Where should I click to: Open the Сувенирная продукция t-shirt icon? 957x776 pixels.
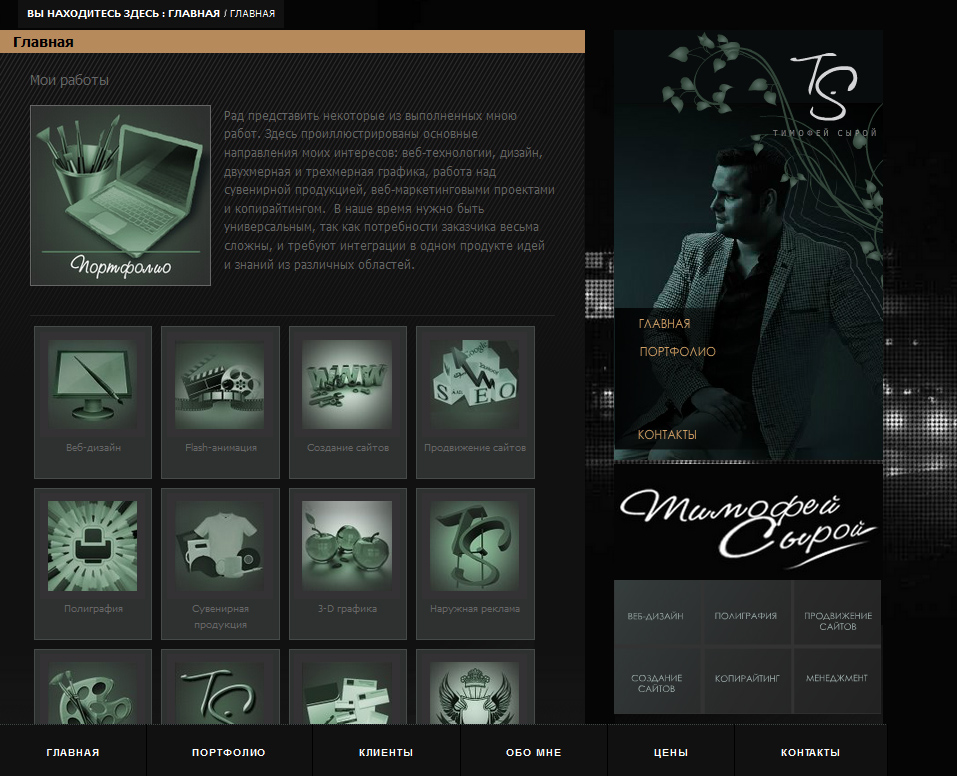[x=220, y=546]
